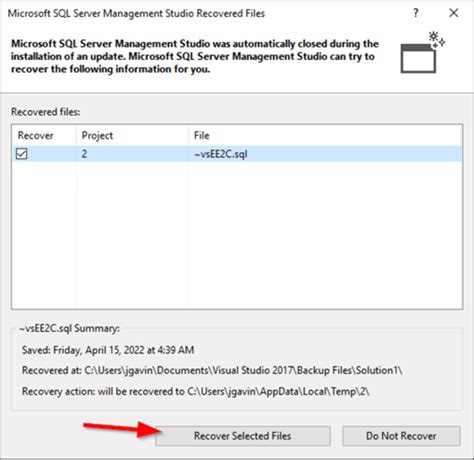
Task: Click Recover Selected Files button
Action: [x=243, y=436]
